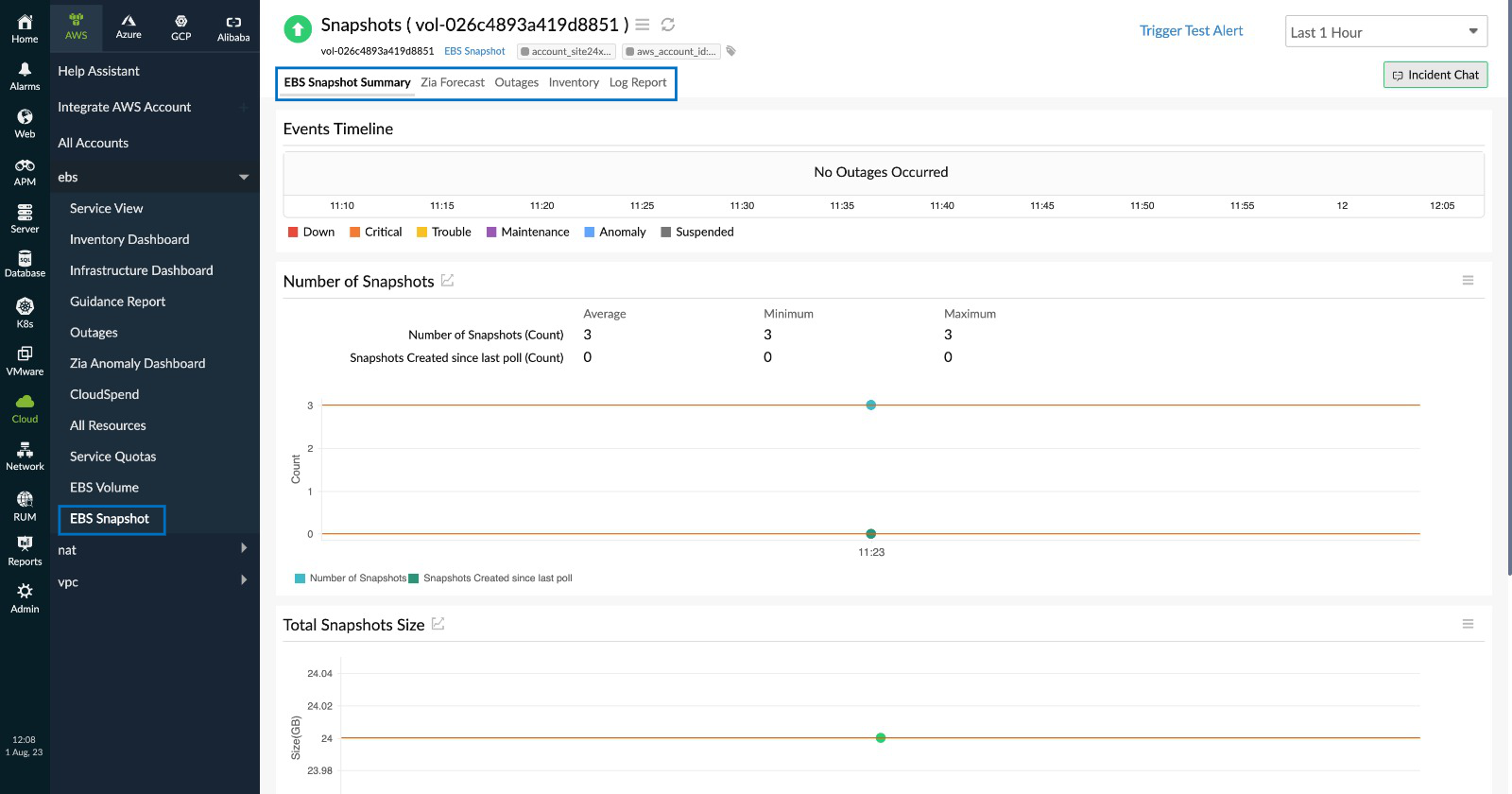Image resolution: width=1512 pixels, height=794 pixels.
Task: Toggle Snapshots Created since last poll legend
Action: click(490, 578)
